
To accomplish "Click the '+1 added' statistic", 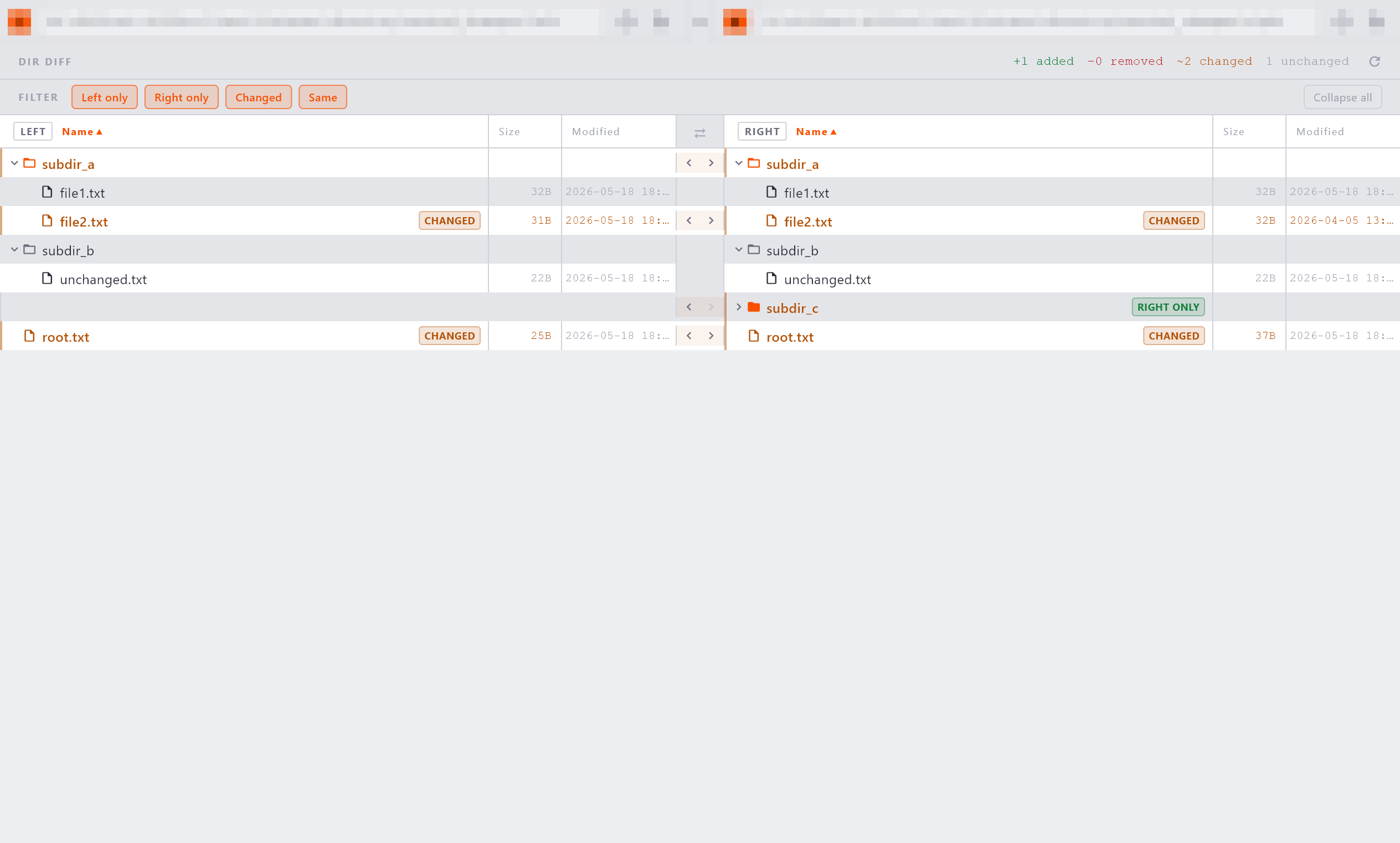I will point(1044,61).
